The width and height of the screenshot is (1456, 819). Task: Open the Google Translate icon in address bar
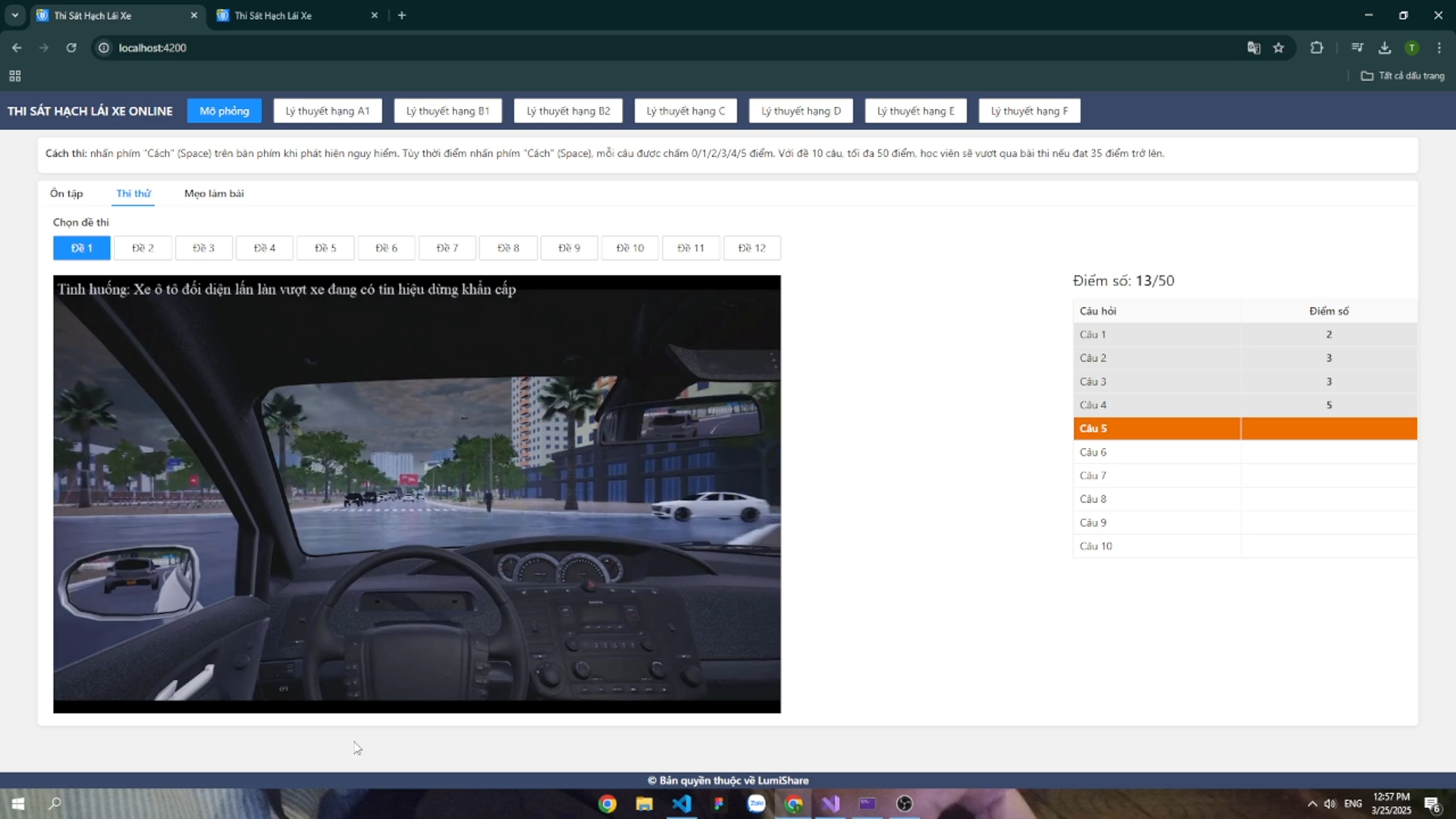[x=1254, y=48]
